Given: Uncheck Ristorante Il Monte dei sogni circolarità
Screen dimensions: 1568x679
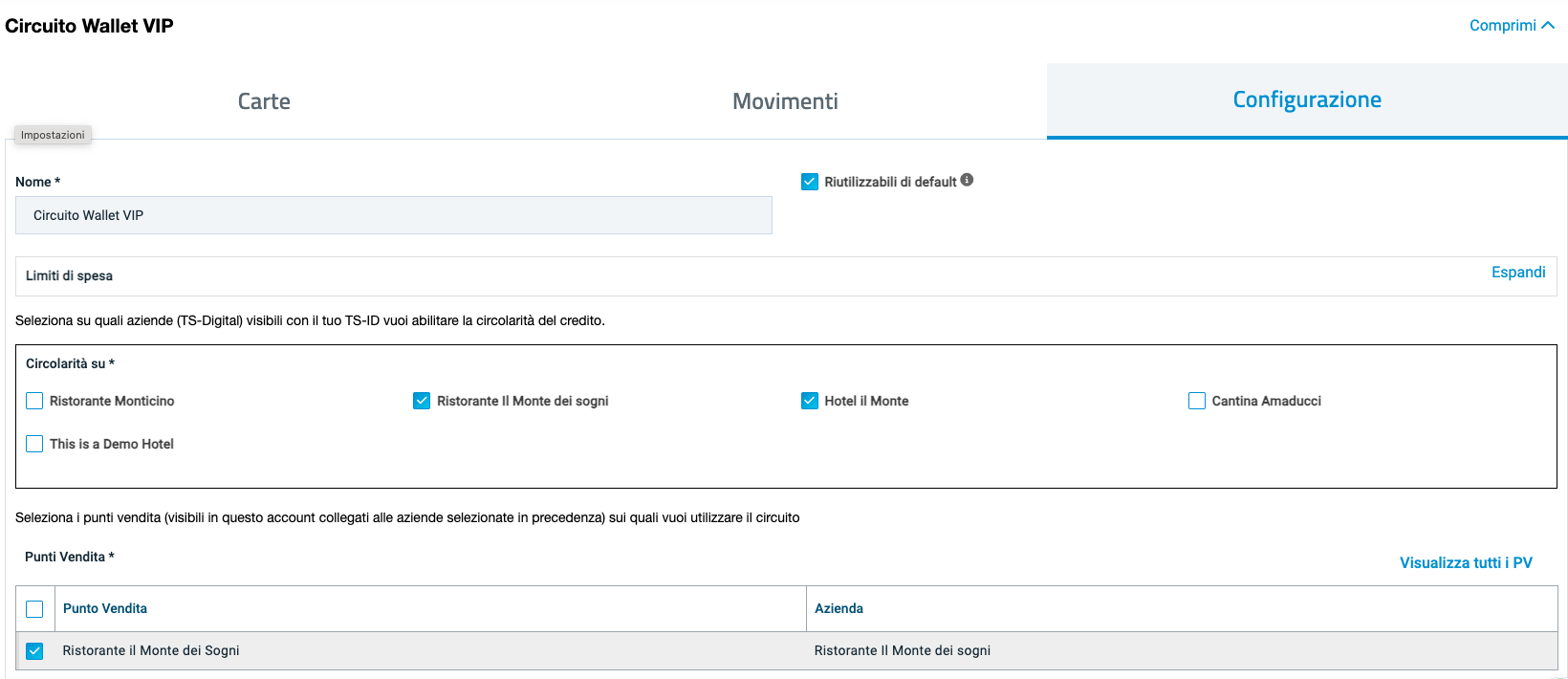Looking at the screenshot, I should (422, 401).
